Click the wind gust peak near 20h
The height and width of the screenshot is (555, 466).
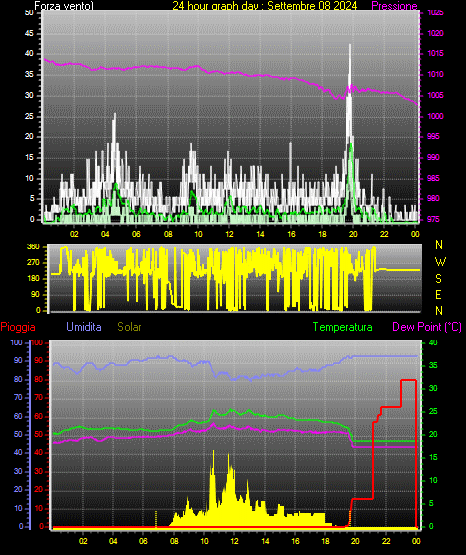tap(350, 45)
